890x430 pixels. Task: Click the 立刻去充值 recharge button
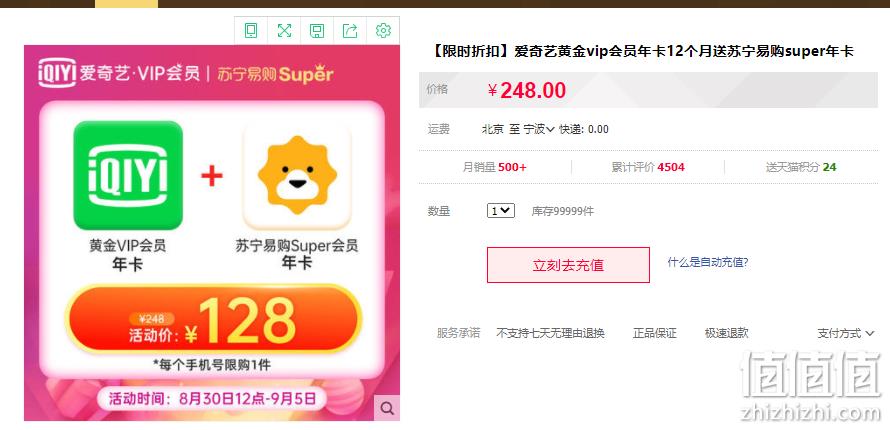tap(568, 265)
